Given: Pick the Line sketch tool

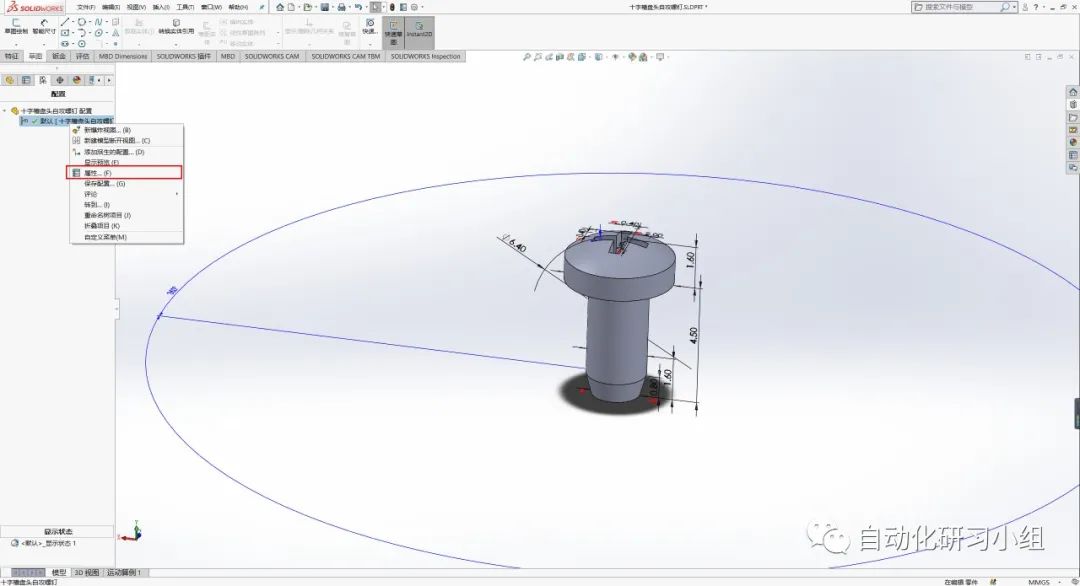Looking at the screenshot, I should click(65, 22).
